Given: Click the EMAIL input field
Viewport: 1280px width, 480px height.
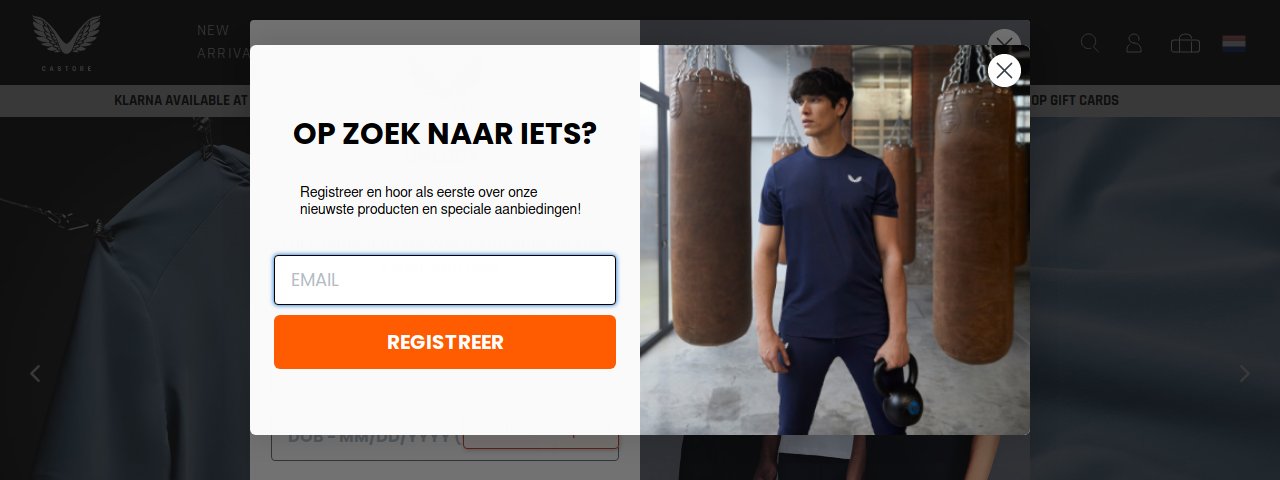Looking at the screenshot, I should point(445,280).
